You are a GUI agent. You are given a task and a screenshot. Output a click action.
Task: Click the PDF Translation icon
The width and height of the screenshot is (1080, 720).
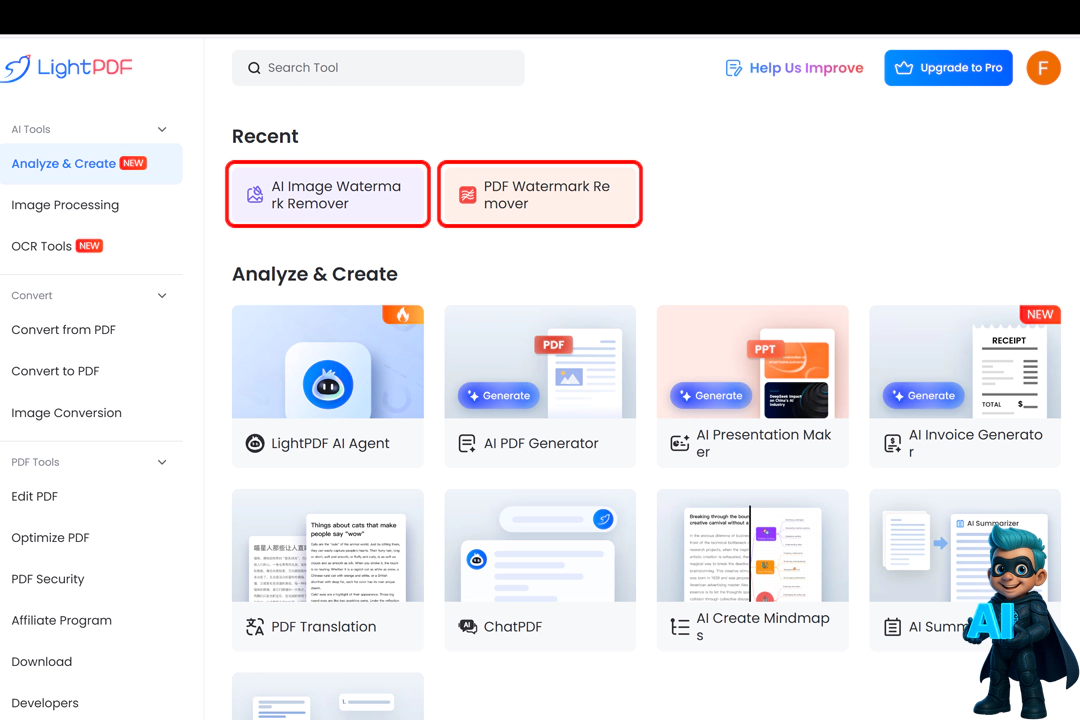pyautogui.click(x=255, y=627)
